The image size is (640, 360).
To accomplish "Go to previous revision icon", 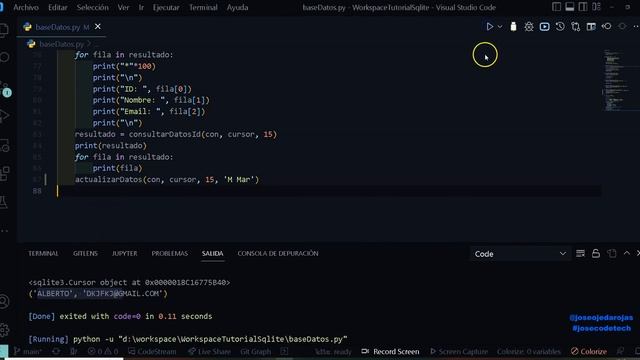I will 607,27.
